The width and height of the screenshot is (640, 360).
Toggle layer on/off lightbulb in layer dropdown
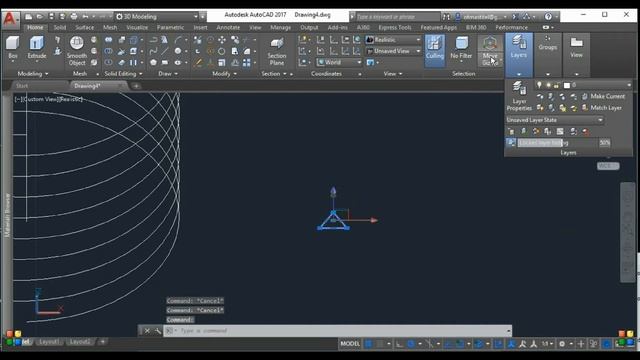(539, 85)
